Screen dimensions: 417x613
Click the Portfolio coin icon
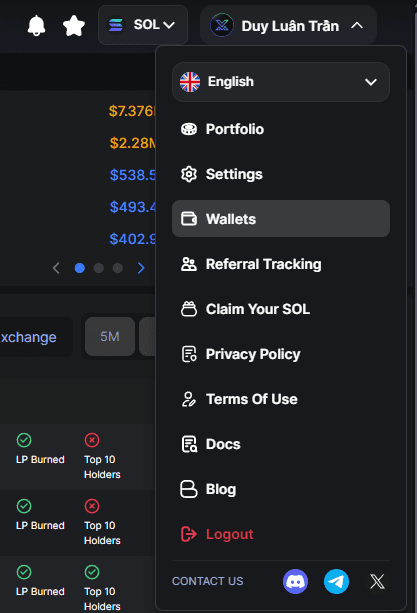[189, 129]
